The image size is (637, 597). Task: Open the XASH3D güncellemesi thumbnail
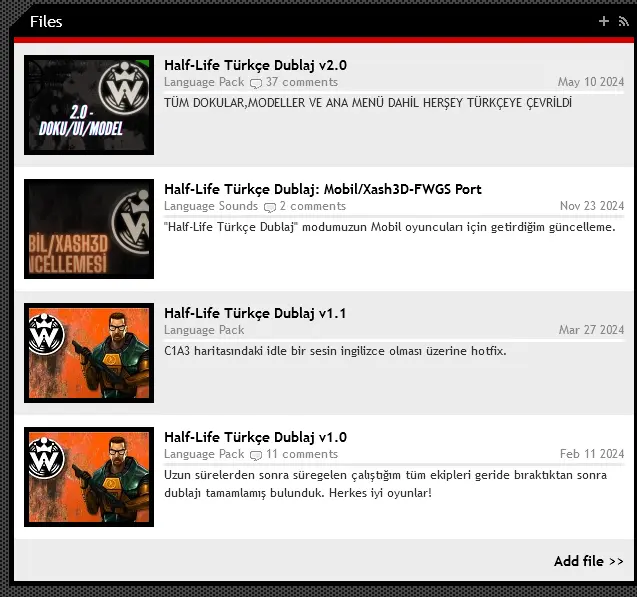click(89, 229)
